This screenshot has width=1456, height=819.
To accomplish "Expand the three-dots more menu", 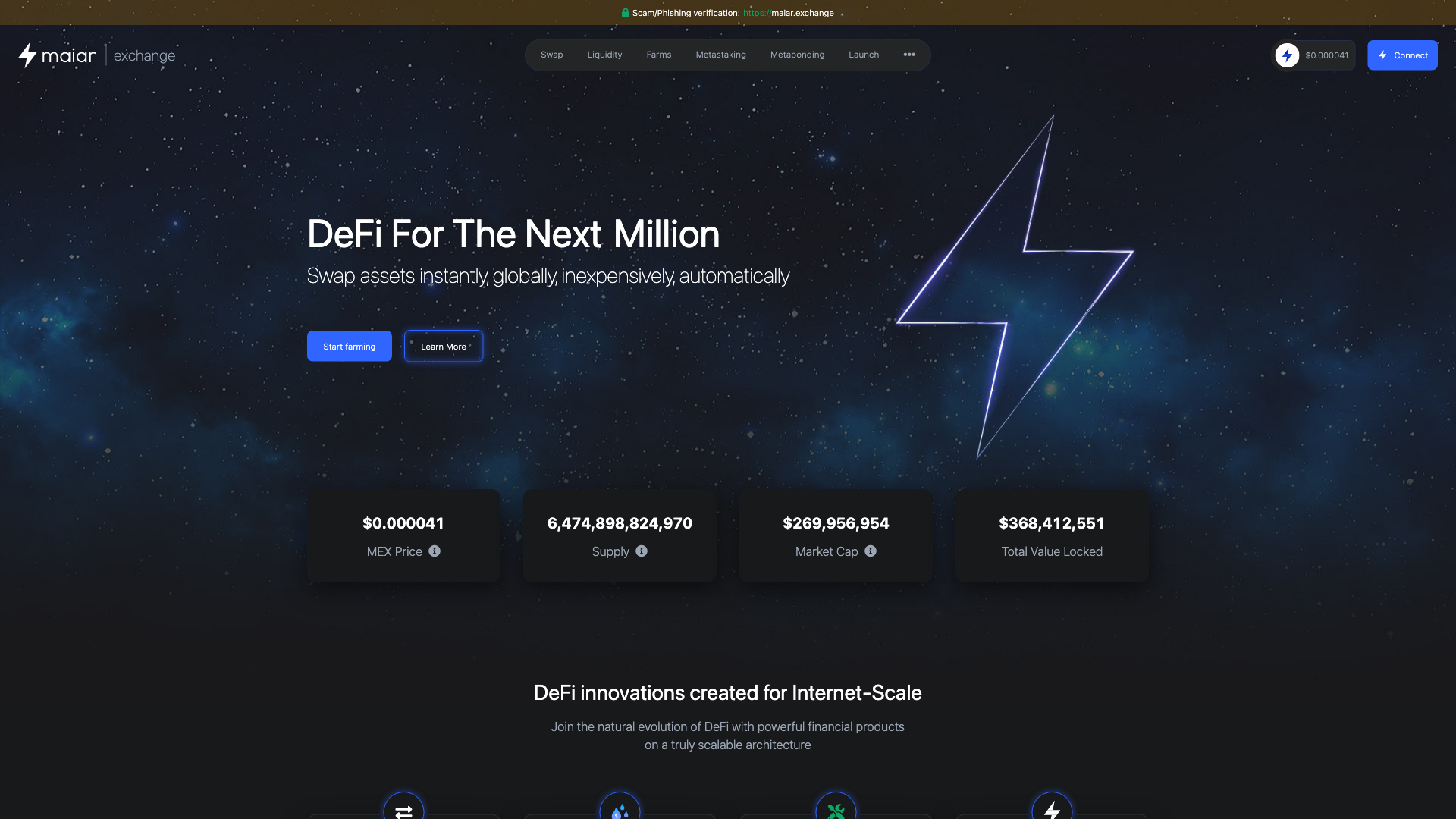I will 909,55.
